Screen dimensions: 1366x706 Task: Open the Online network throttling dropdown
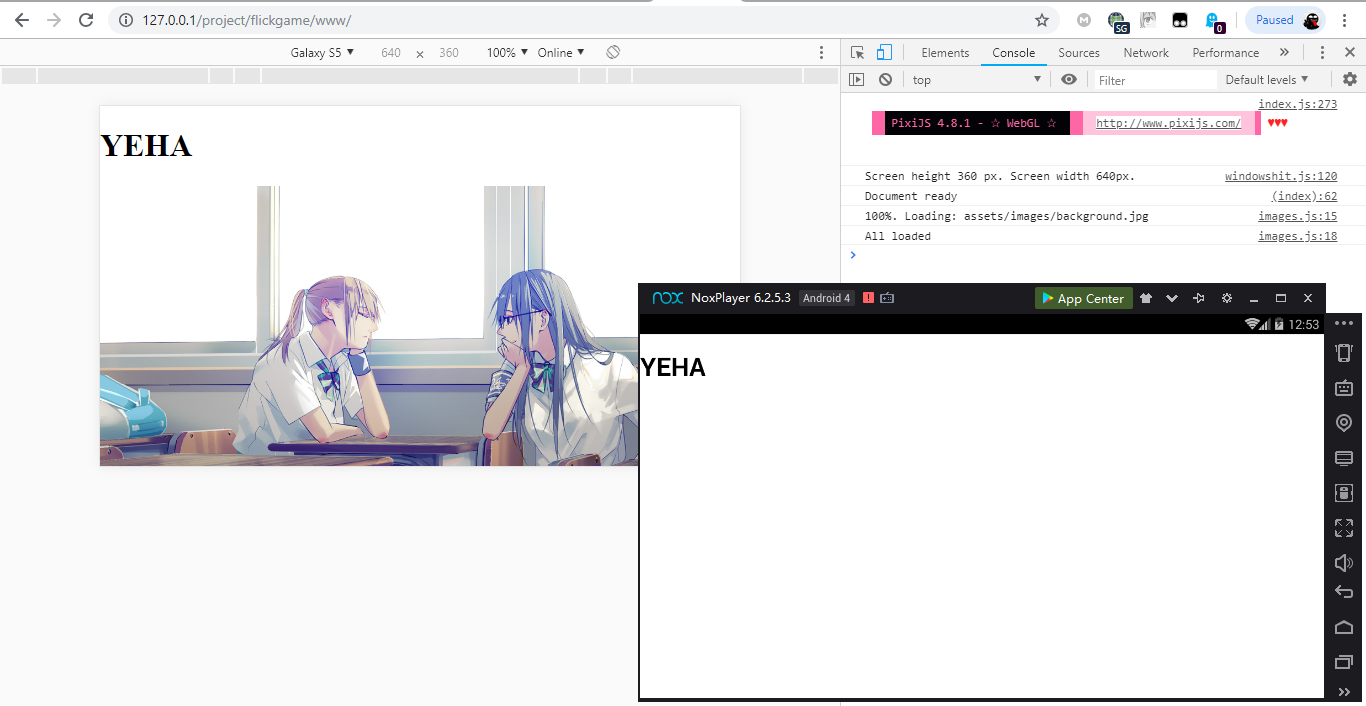pos(561,53)
